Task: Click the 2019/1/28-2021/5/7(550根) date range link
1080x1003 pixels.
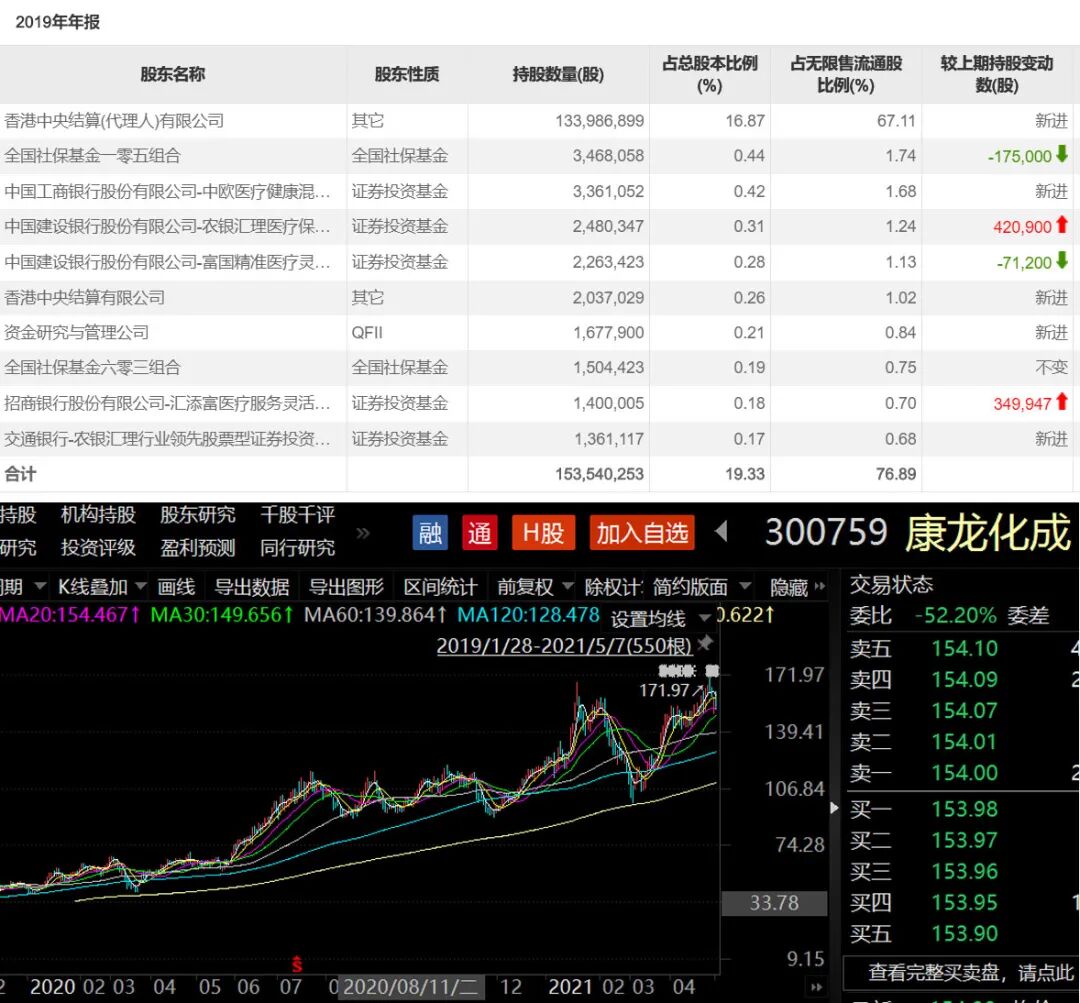Action: [x=564, y=645]
